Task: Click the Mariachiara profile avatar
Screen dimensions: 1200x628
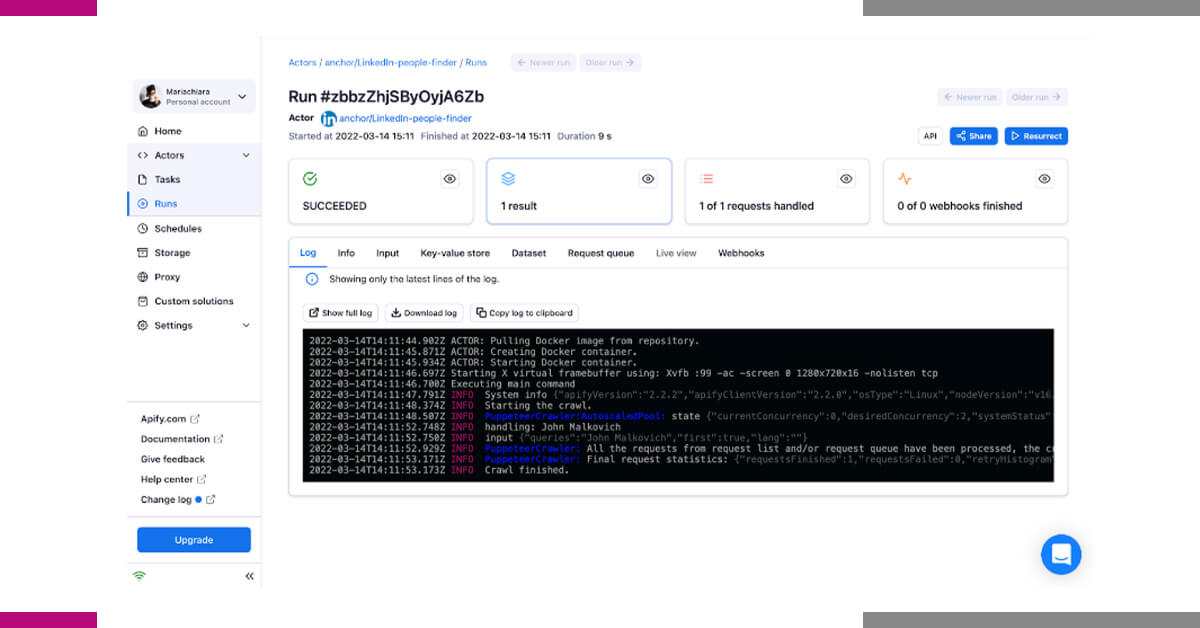Action: click(x=150, y=97)
